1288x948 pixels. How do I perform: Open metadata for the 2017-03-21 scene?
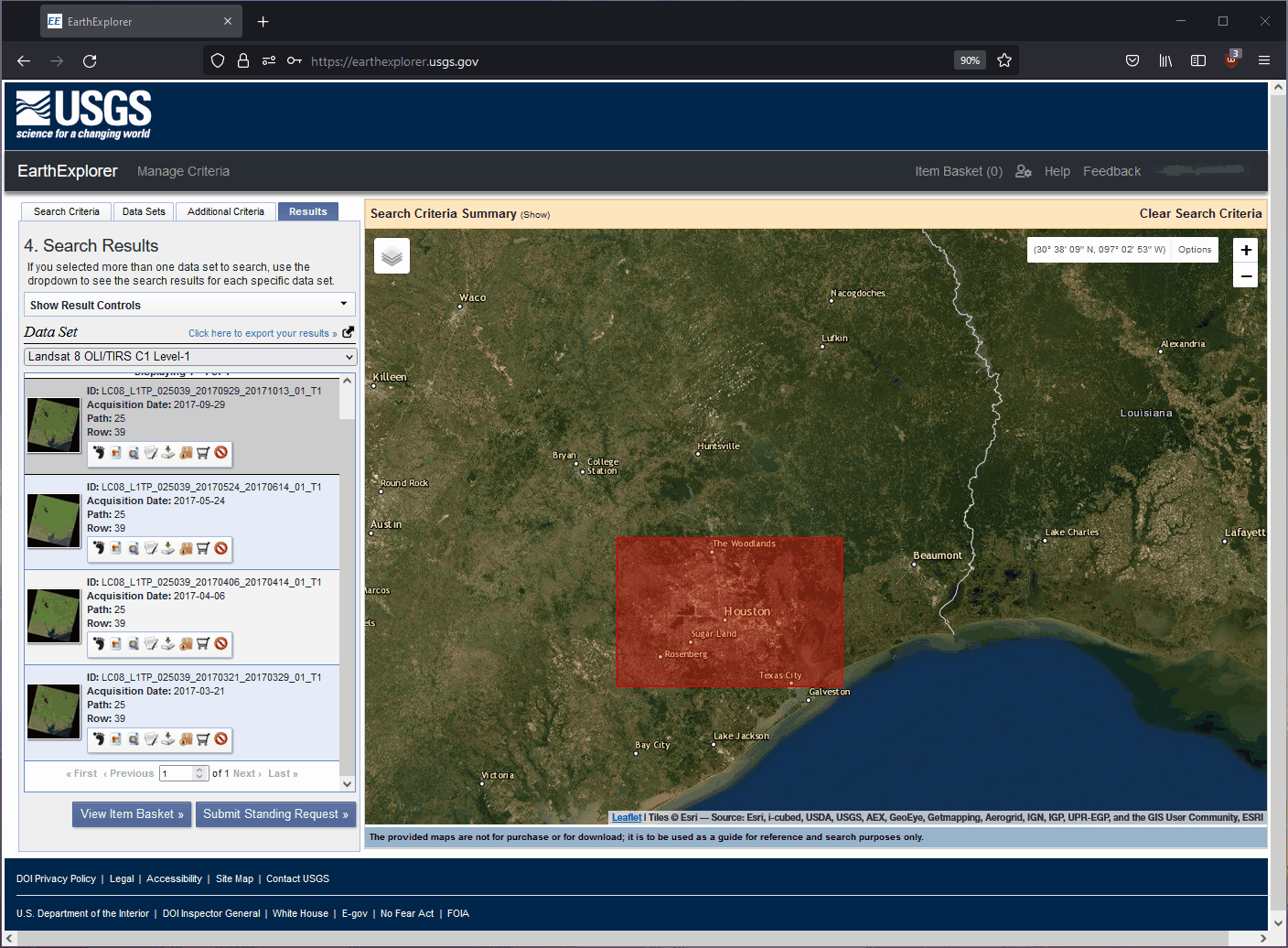point(151,738)
